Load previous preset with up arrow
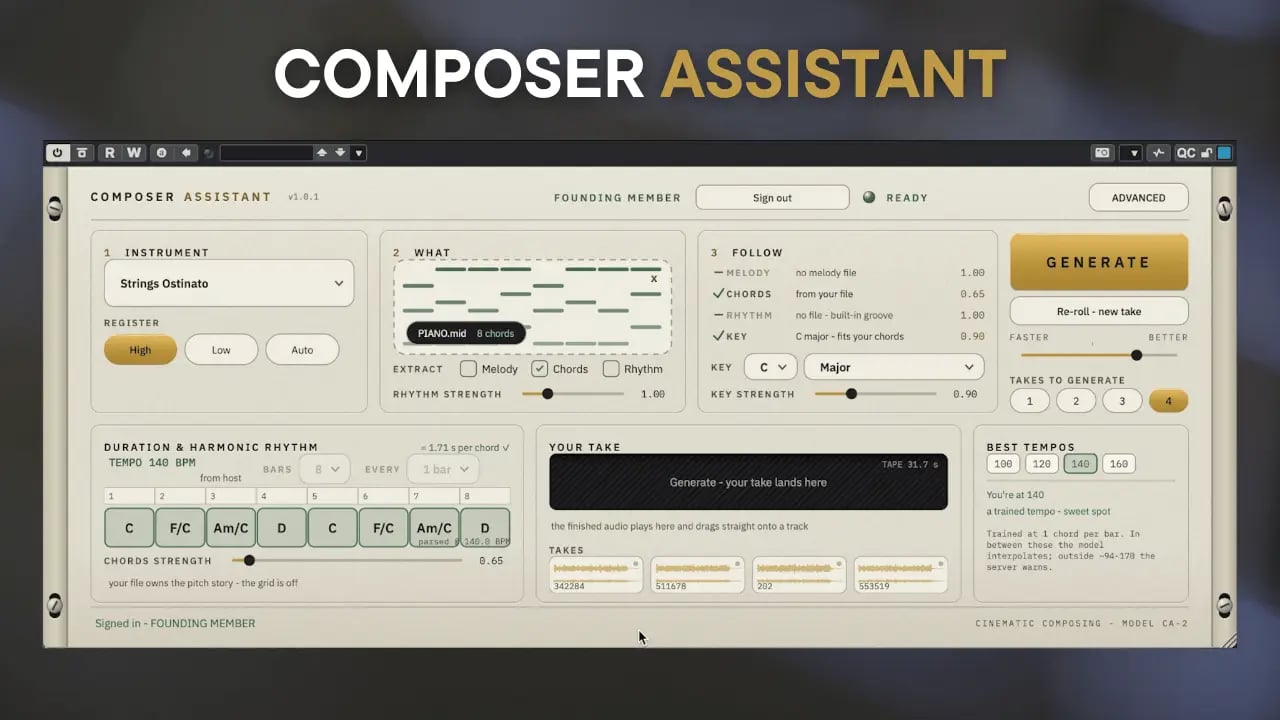1280x720 pixels. [322, 153]
